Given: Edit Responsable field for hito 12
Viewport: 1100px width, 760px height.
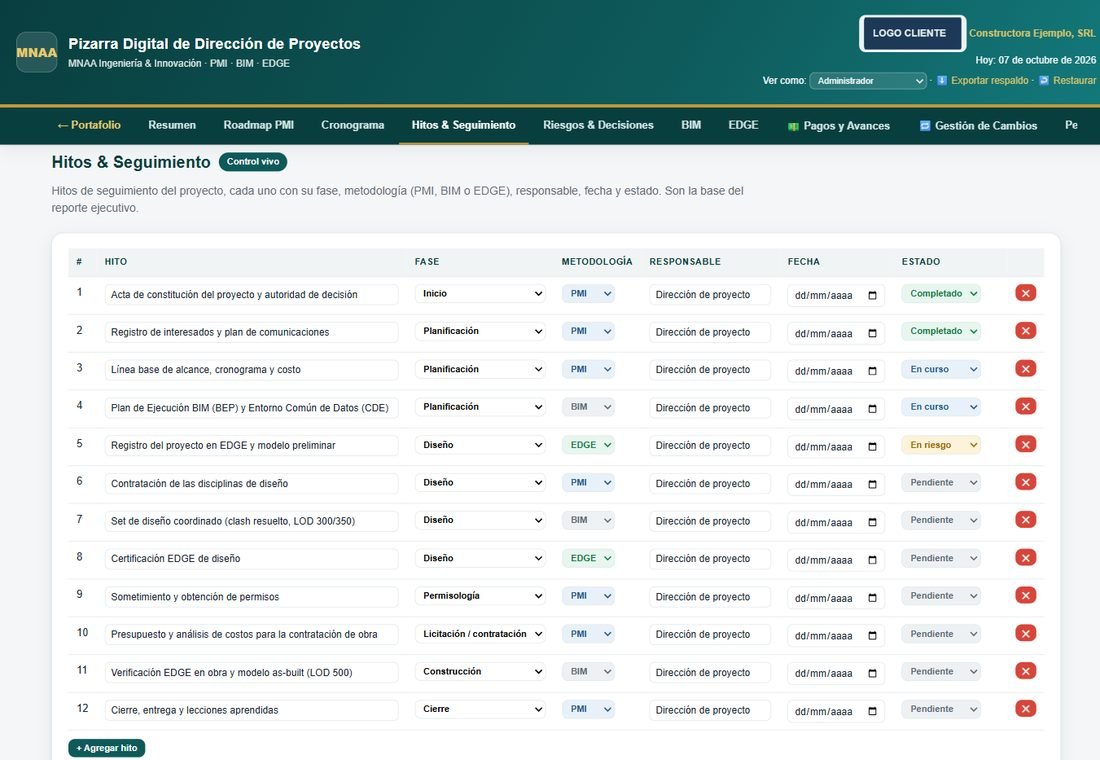Looking at the screenshot, I should (x=709, y=710).
